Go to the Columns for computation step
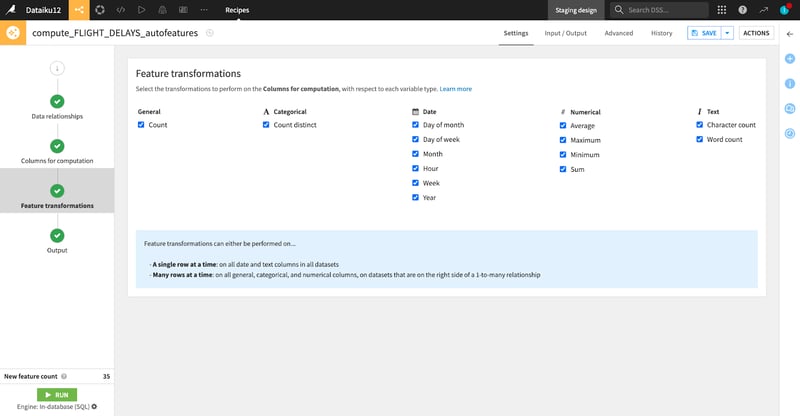The width and height of the screenshot is (800, 416). click(57, 152)
